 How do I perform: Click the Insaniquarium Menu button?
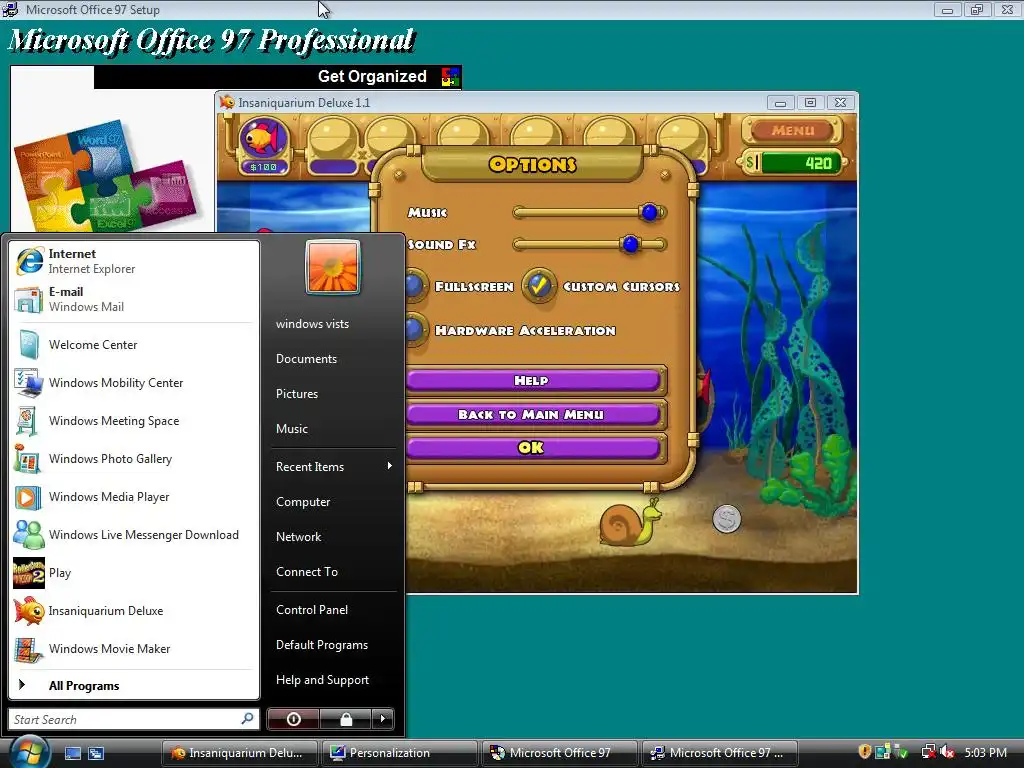[x=793, y=130]
